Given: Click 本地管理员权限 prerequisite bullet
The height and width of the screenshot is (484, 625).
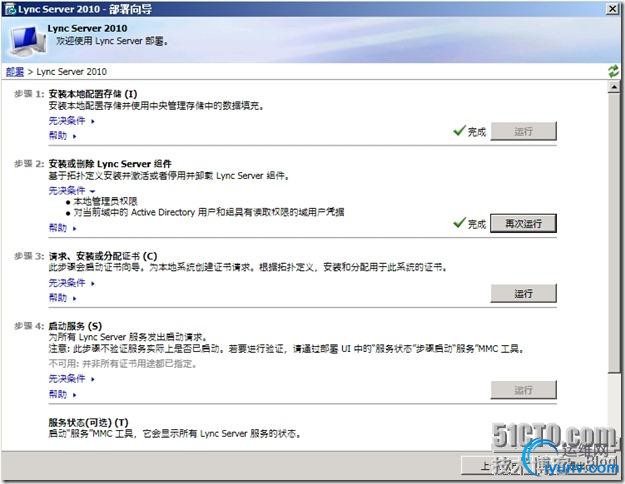Looking at the screenshot, I should [x=106, y=201].
